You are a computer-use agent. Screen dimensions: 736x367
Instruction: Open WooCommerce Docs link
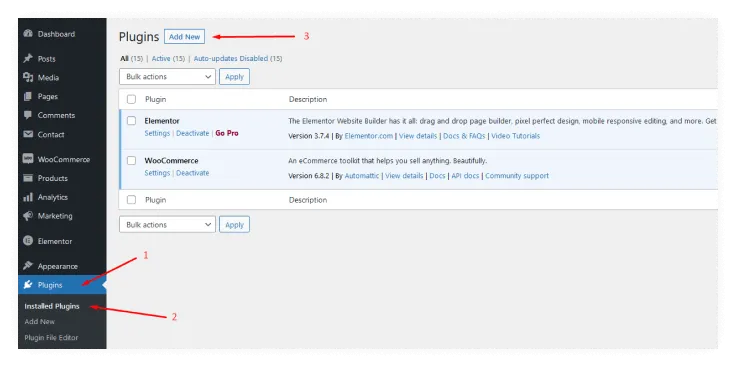tap(437, 176)
